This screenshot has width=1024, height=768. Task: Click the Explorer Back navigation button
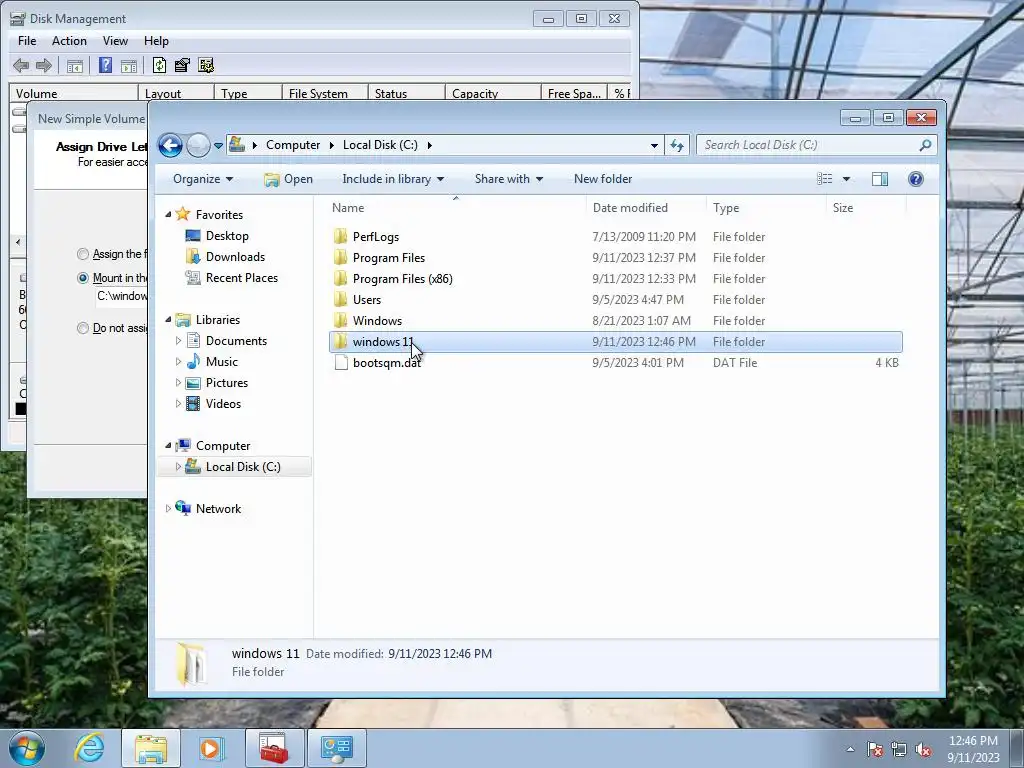170,145
